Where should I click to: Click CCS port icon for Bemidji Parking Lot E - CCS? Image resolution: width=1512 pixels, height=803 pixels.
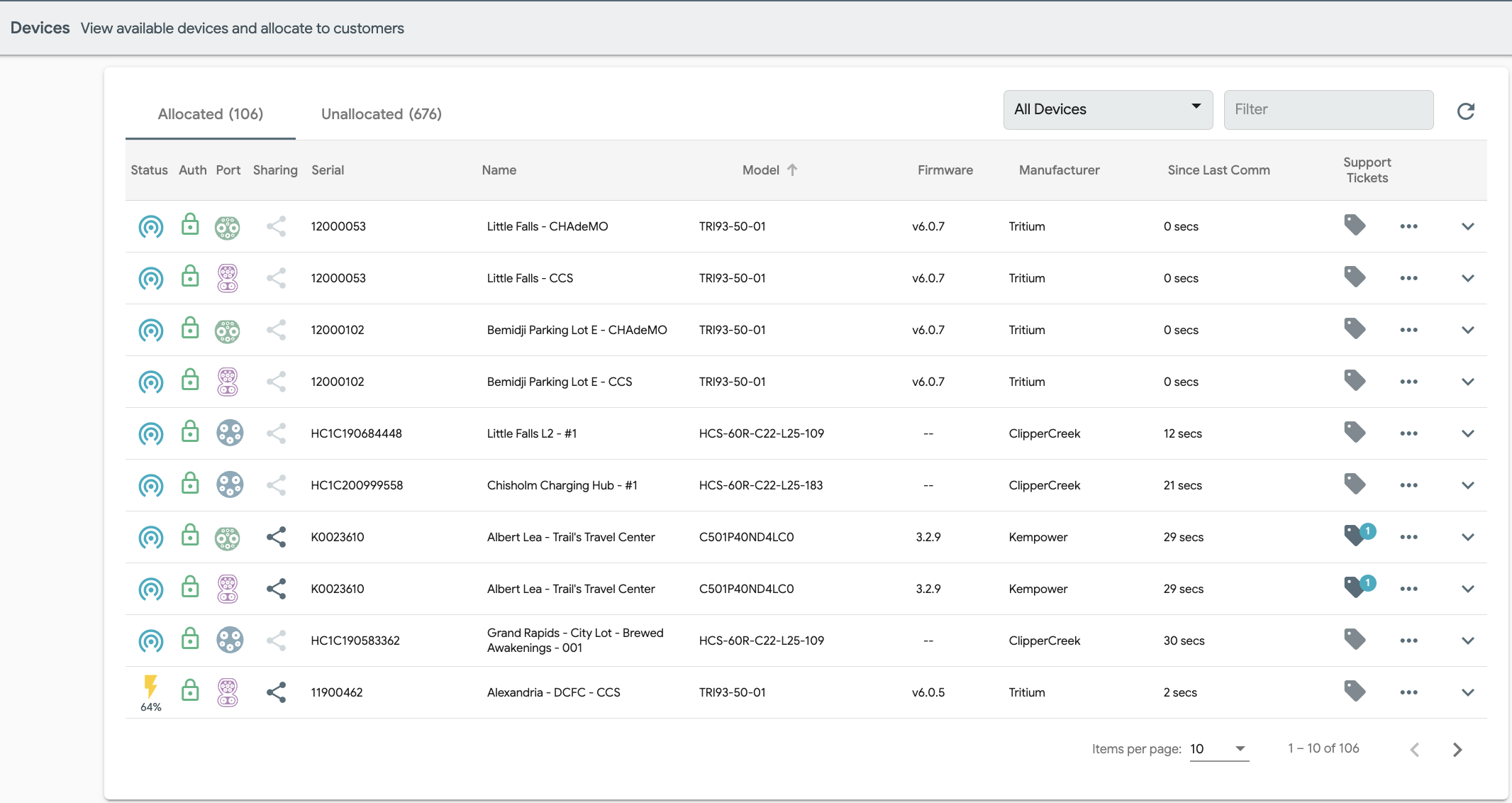228,382
